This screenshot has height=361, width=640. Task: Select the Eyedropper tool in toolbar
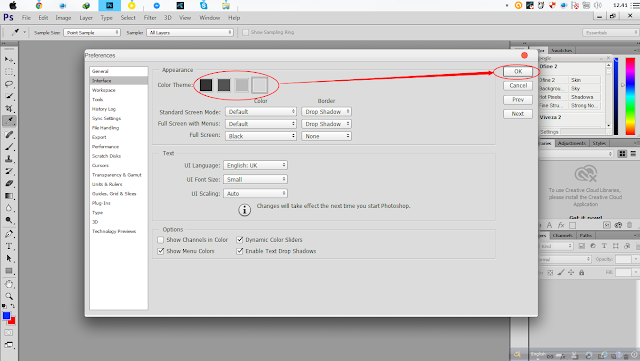9,121
